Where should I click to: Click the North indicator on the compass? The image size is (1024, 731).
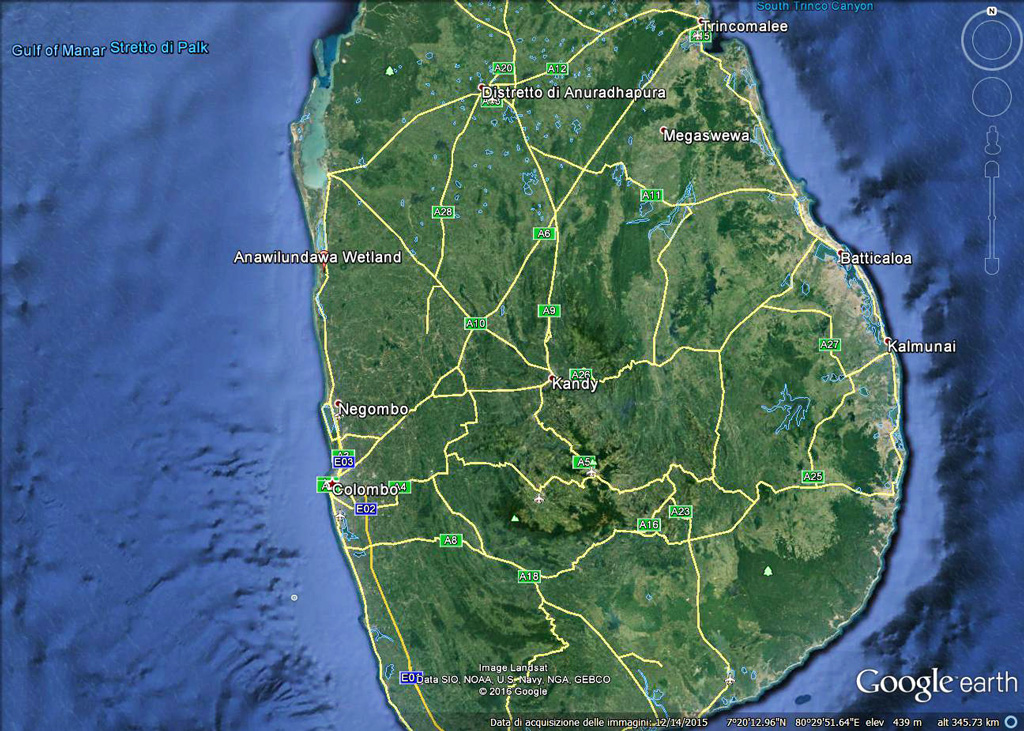991,11
